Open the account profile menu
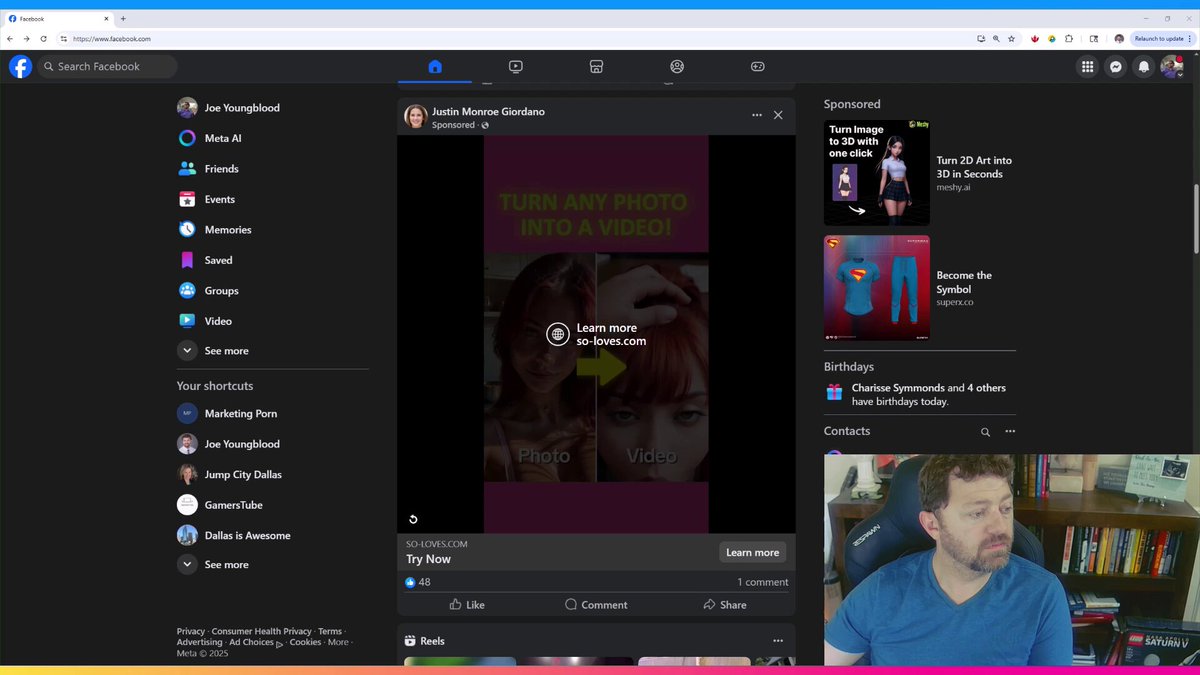The width and height of the screenshot is (1200, 675). pyautogui.click(x=1172, y=66)
